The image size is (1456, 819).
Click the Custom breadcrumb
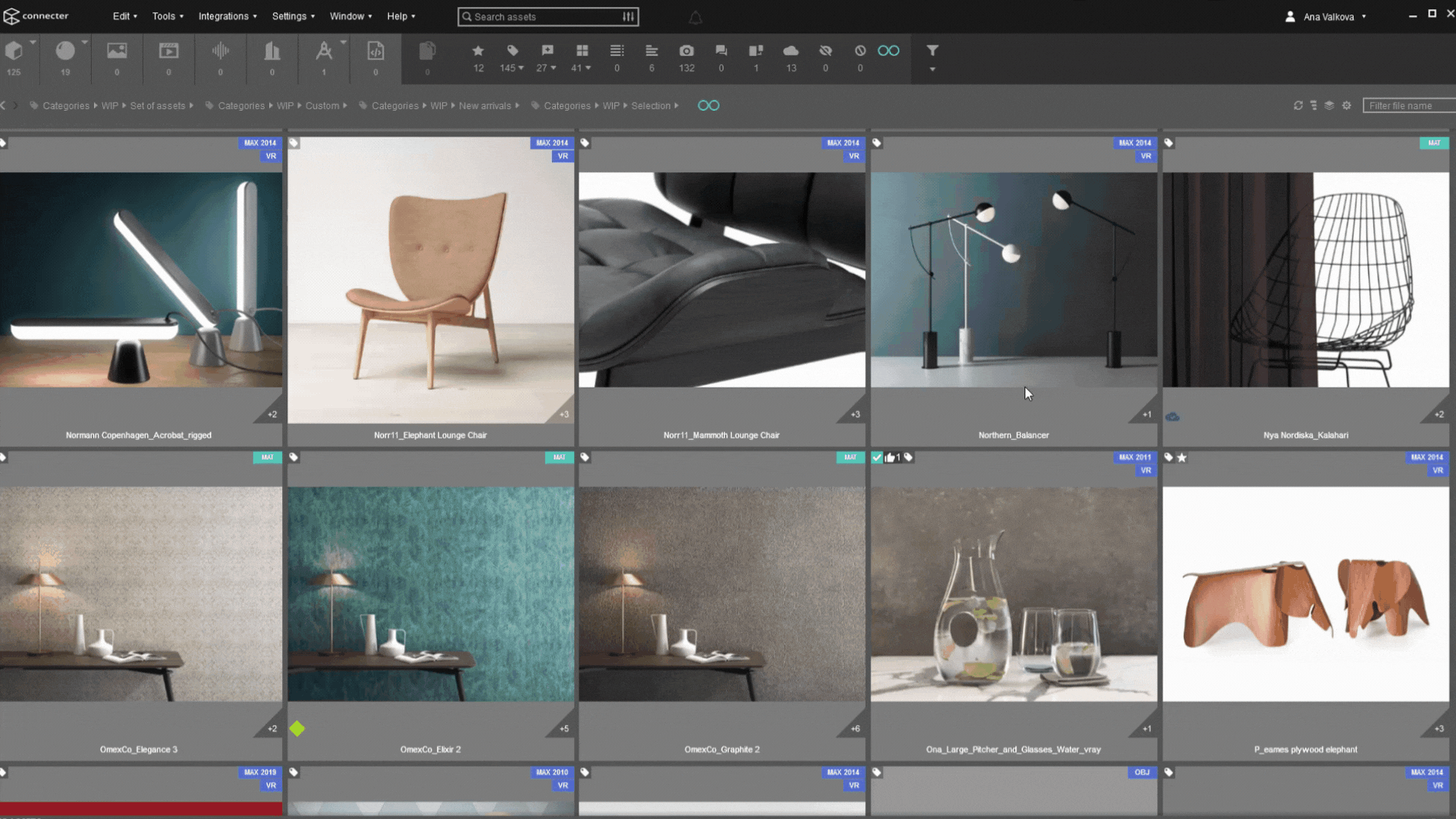322,105
